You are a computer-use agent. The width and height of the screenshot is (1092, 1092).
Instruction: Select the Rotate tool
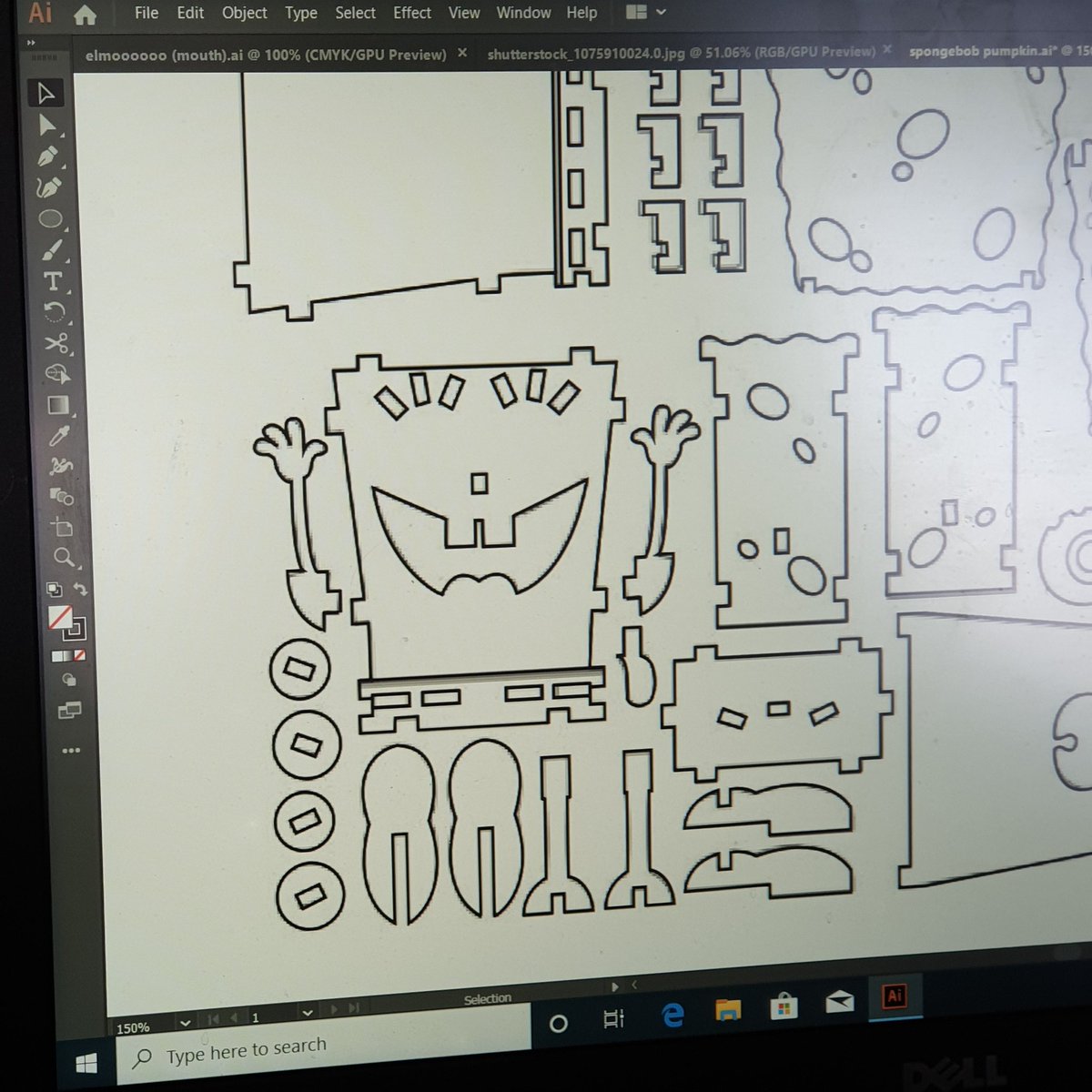tap(55, 312)
